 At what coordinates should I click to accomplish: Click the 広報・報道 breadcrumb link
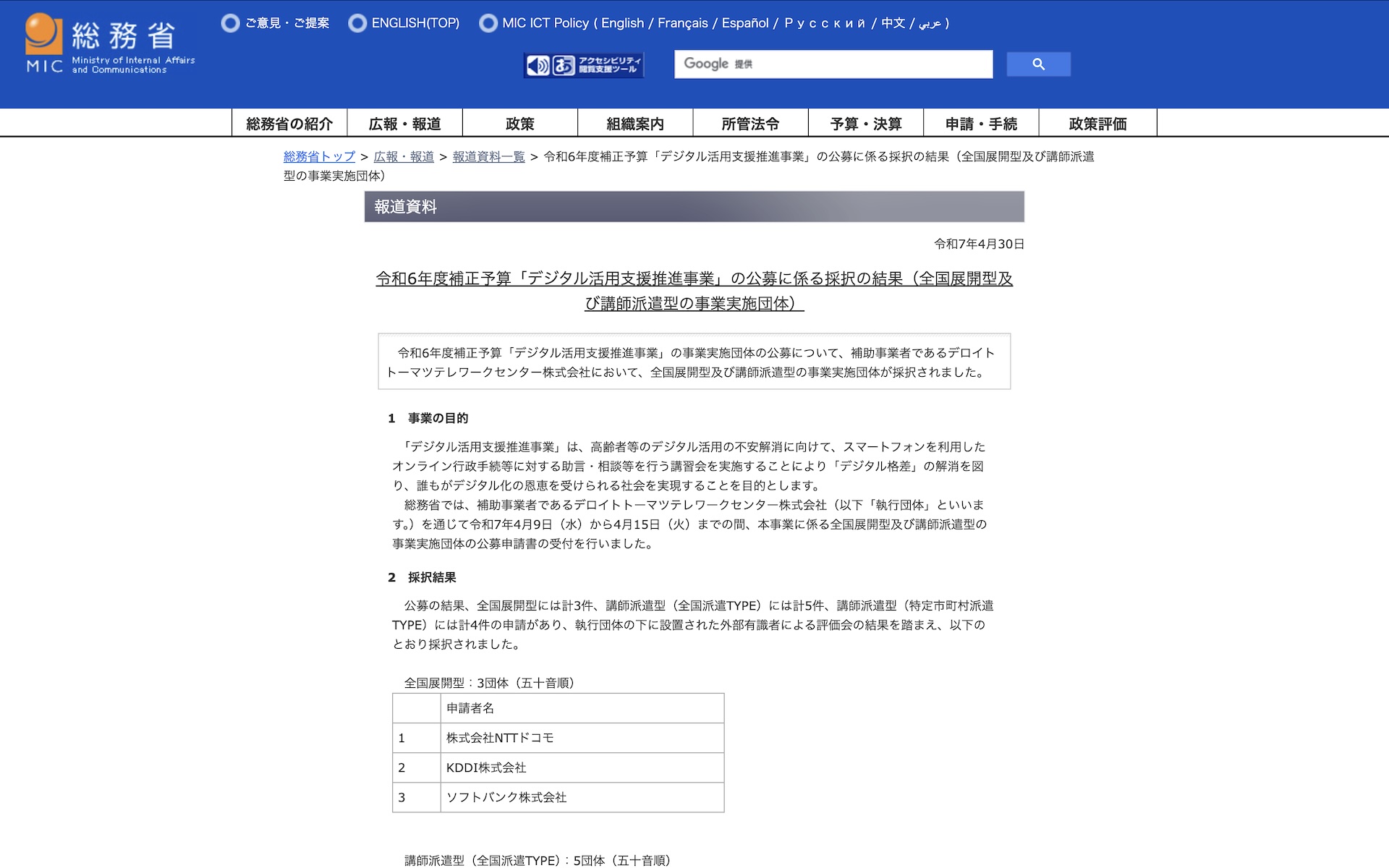(404, 156)
